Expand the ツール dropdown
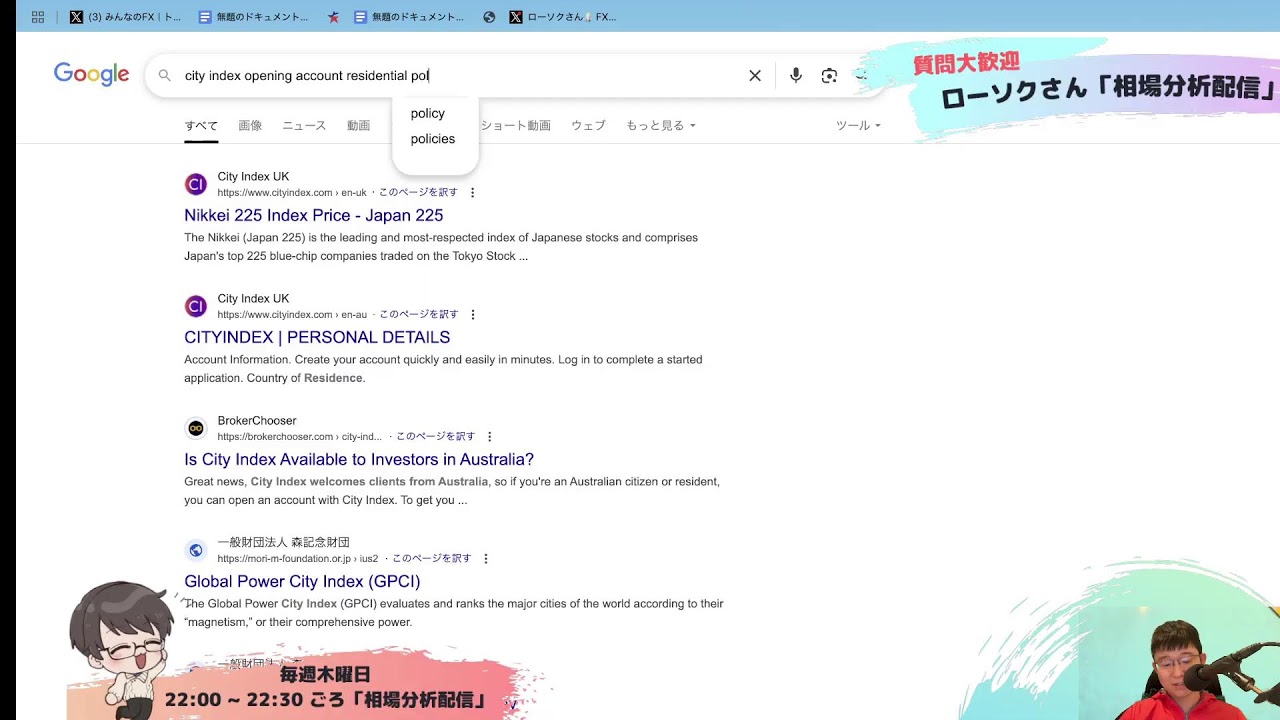This screenshot has height=720, width=1280. click(x=858, y=125)
